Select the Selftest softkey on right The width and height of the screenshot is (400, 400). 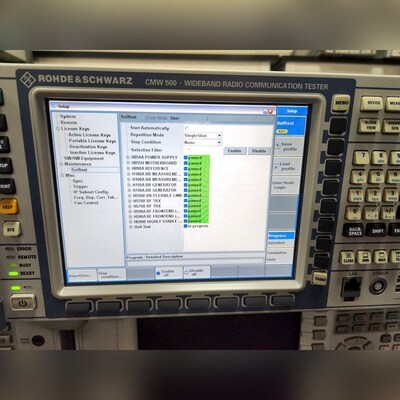(291, 126)
